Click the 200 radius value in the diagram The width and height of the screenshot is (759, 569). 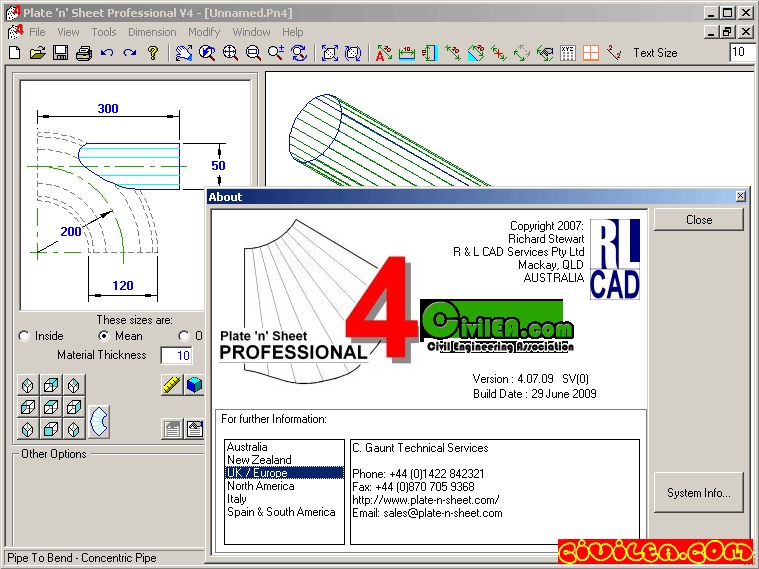[x=71, y=231]
